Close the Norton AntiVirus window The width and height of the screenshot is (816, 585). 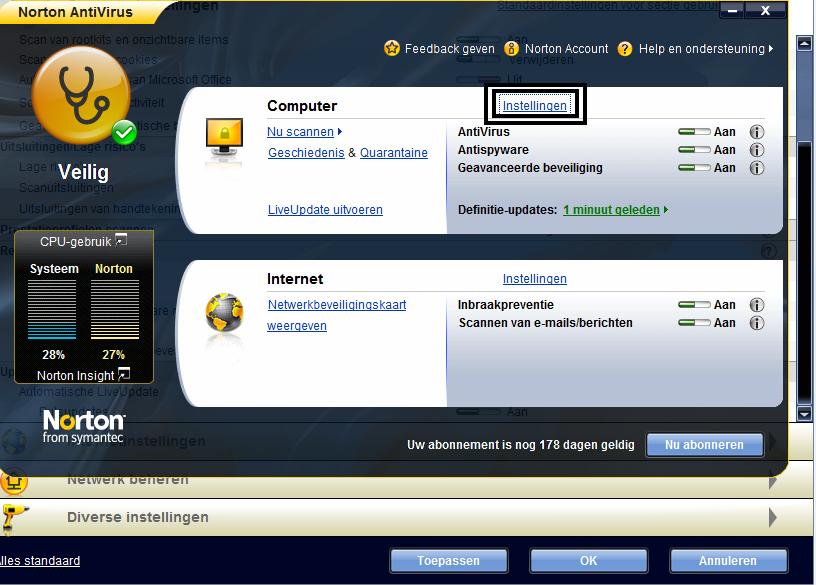coord(765,10)
